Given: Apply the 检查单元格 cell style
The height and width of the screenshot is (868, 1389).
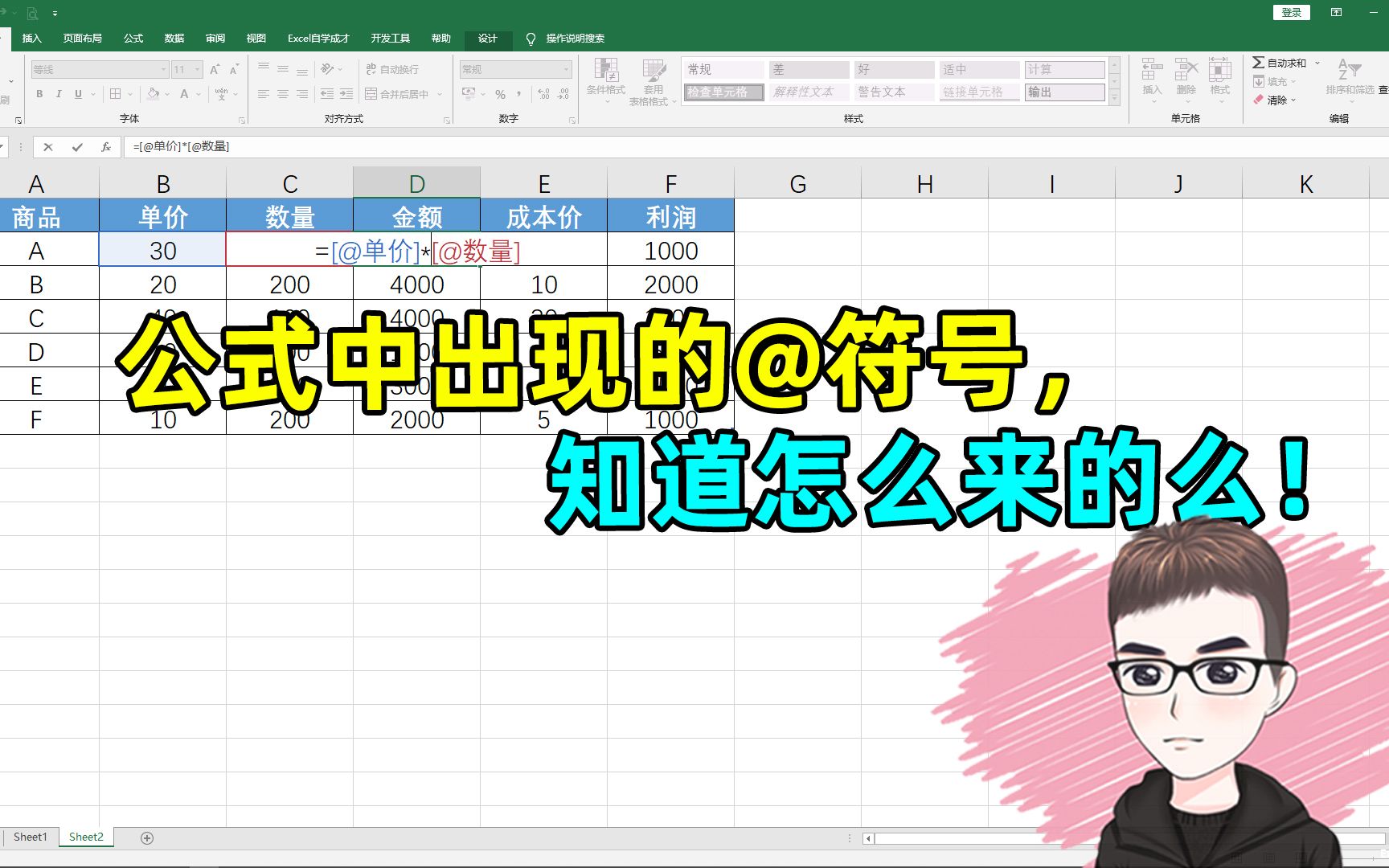Looking at the screenshot, I should pyautogui.click(x=723, y=92).
